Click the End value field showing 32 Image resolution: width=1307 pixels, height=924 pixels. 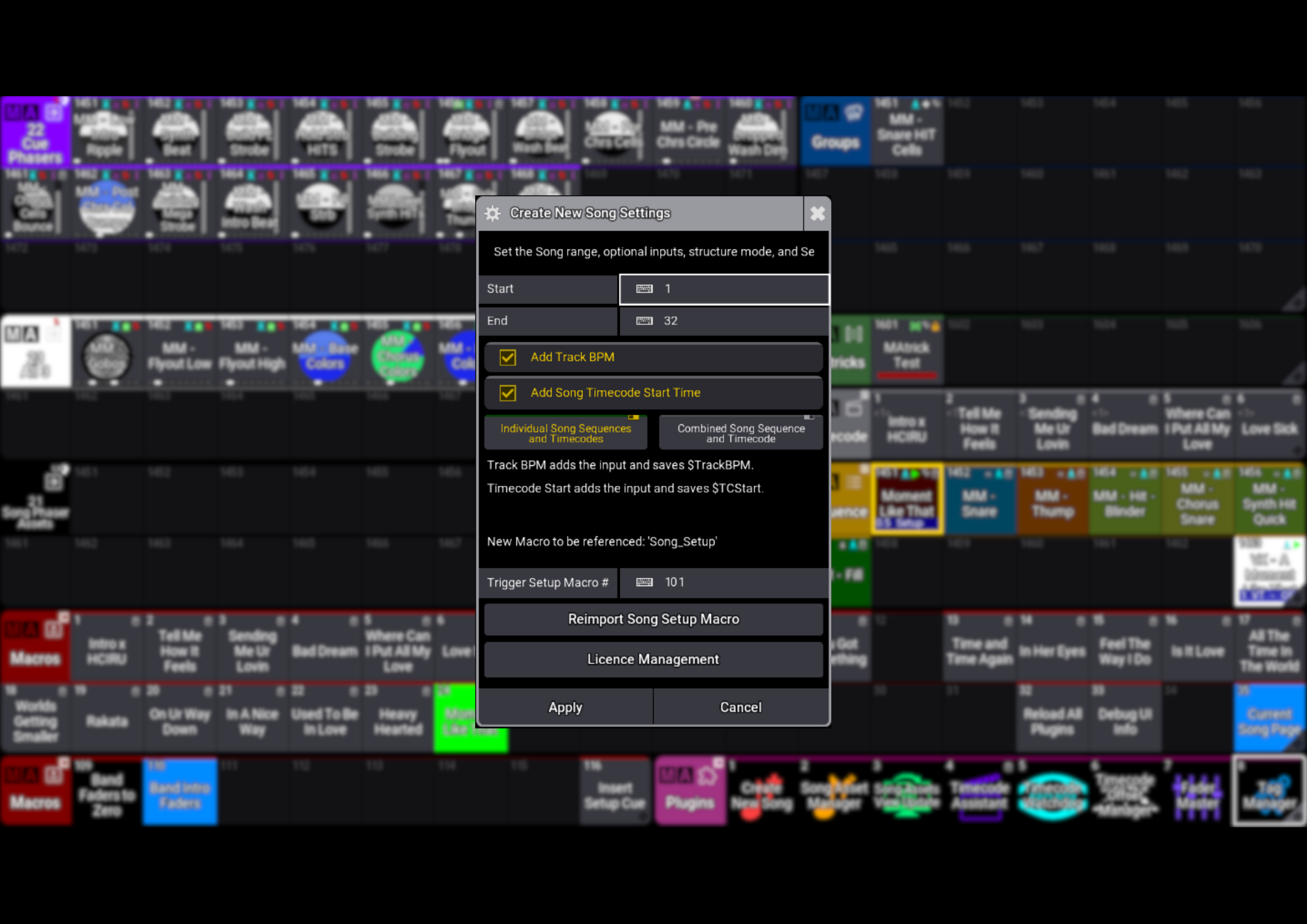point(724,321)
